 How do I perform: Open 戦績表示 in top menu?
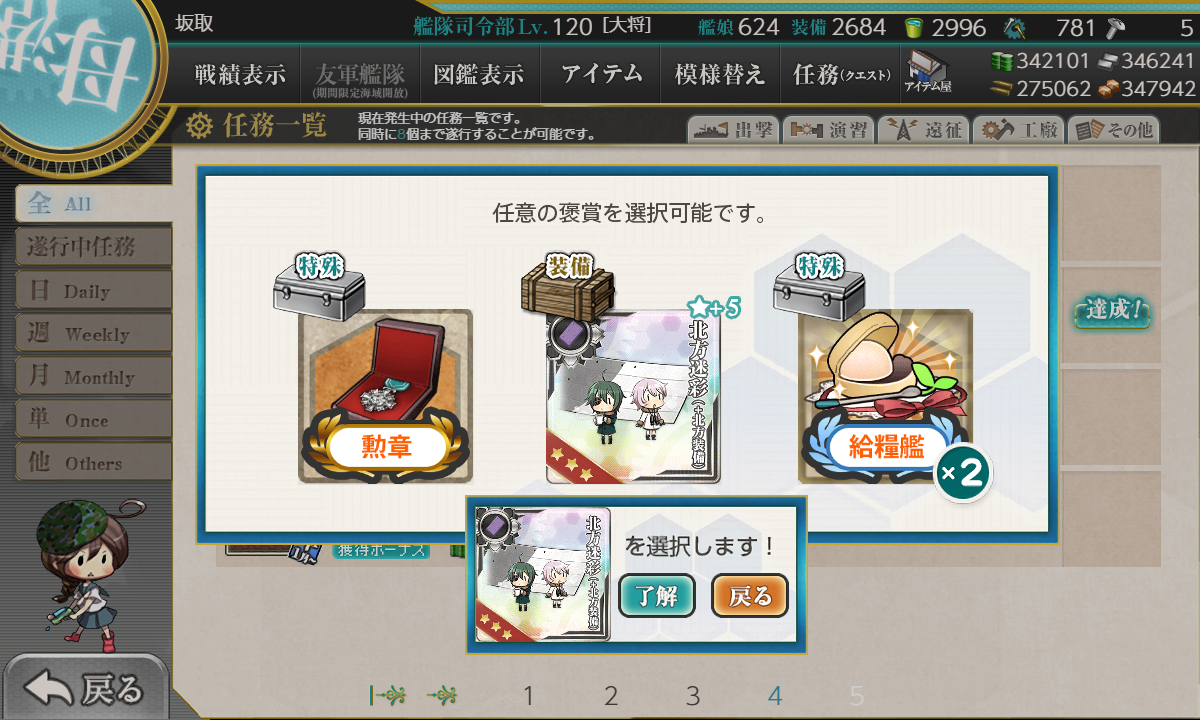(240, 74)
